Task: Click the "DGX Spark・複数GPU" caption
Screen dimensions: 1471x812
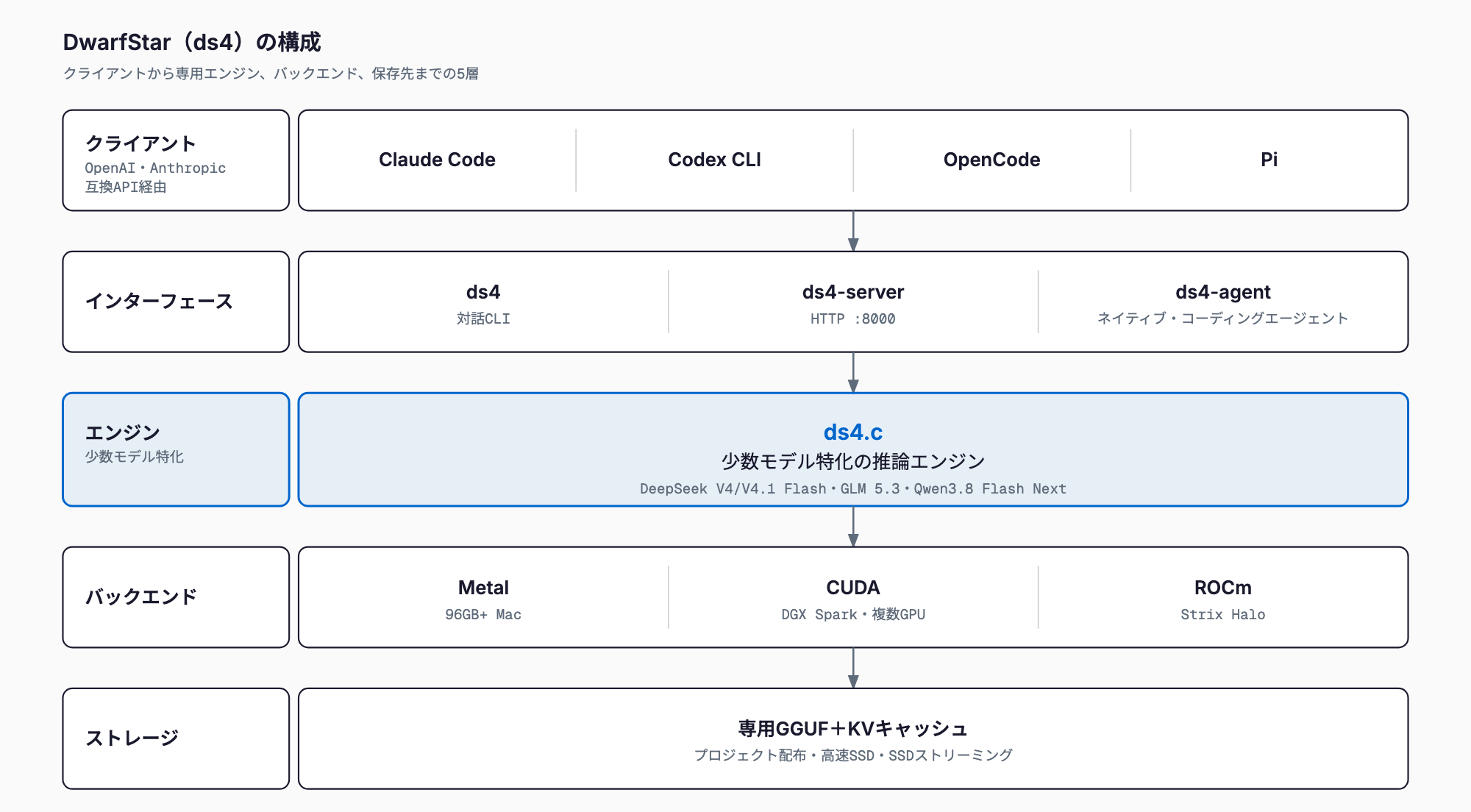Action: pyautogui.click(x=853, y=614)
